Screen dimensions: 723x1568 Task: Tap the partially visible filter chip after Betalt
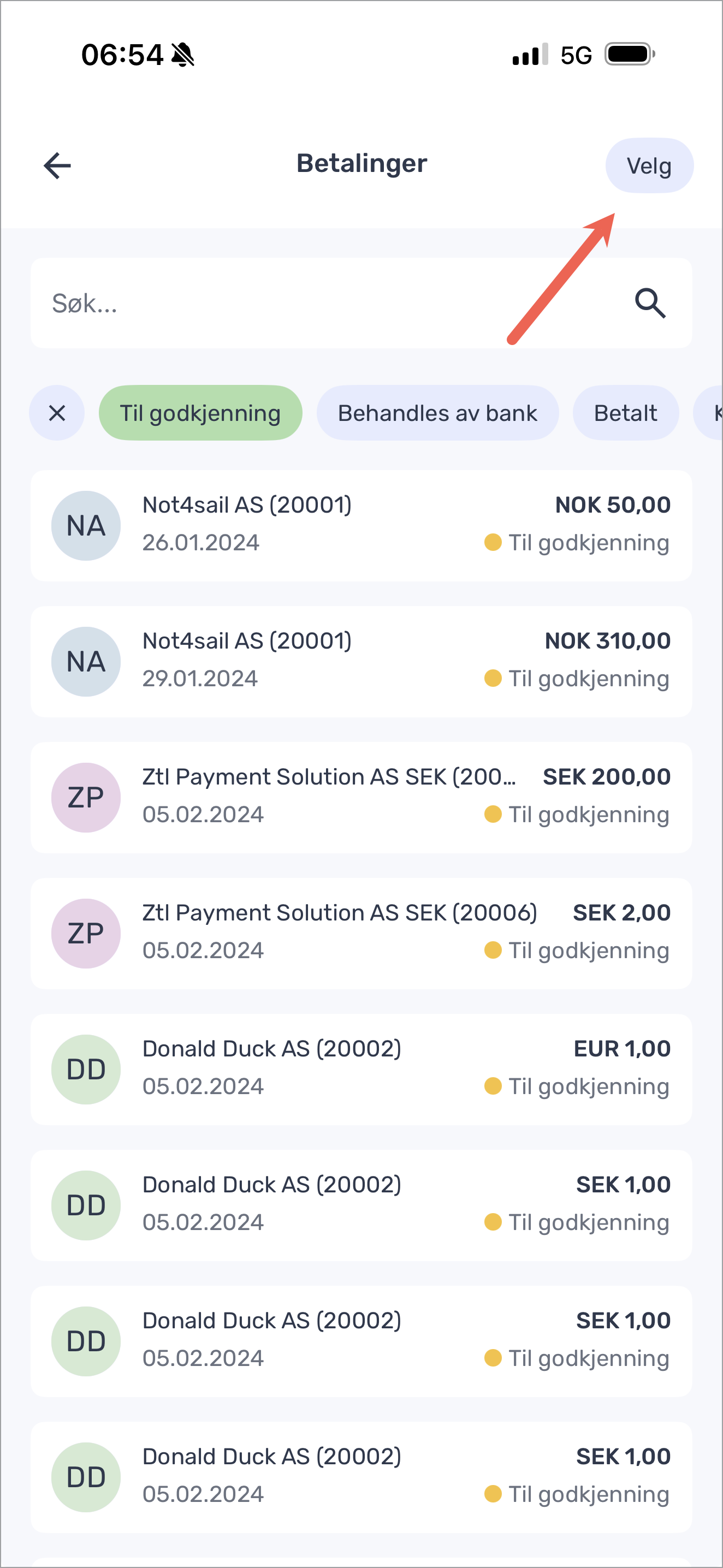coord(709,413)
